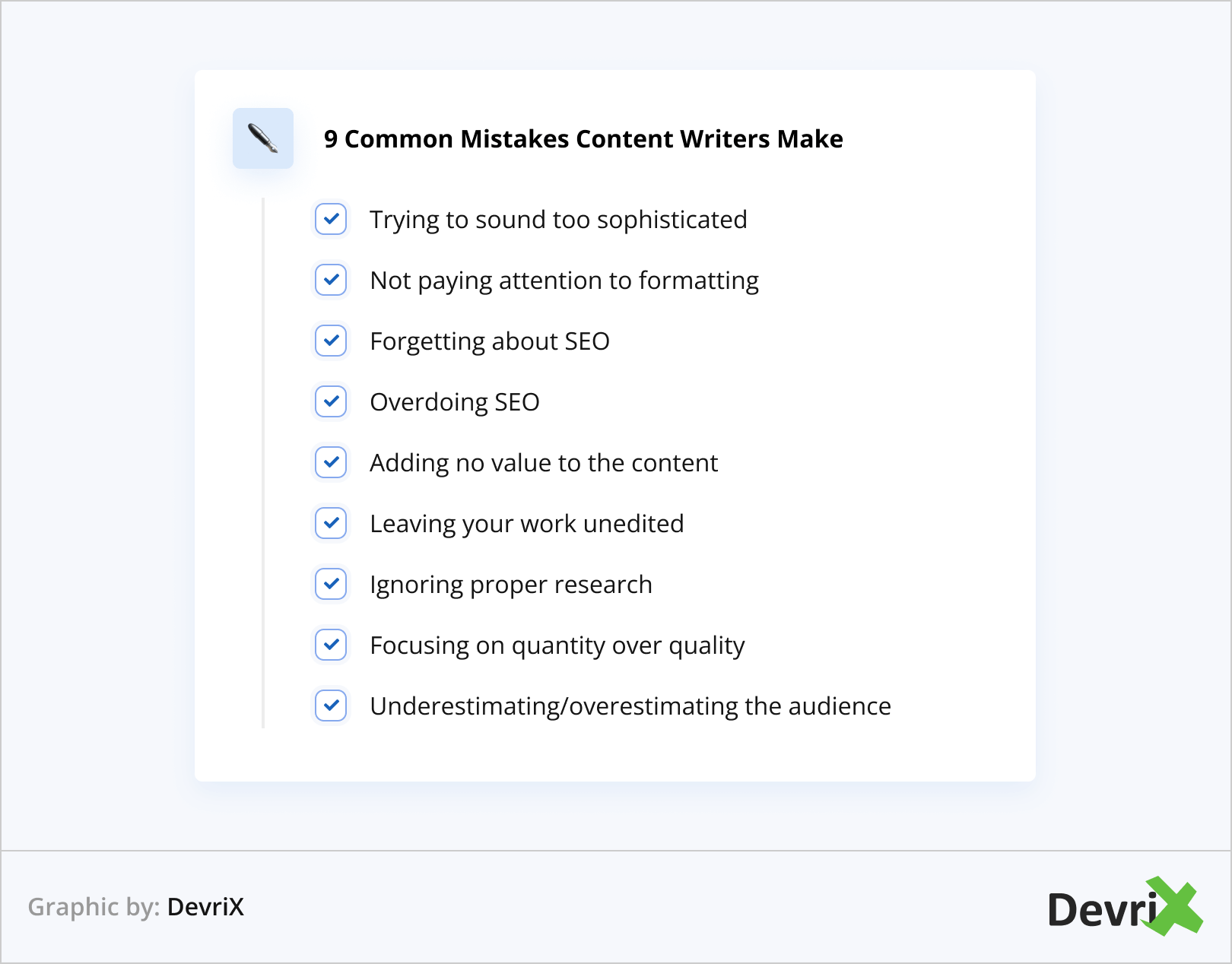The image size is (1232, 964).
Task: Toggle the 'Ignoring proper research' checkbox
Action: [331, 584]
